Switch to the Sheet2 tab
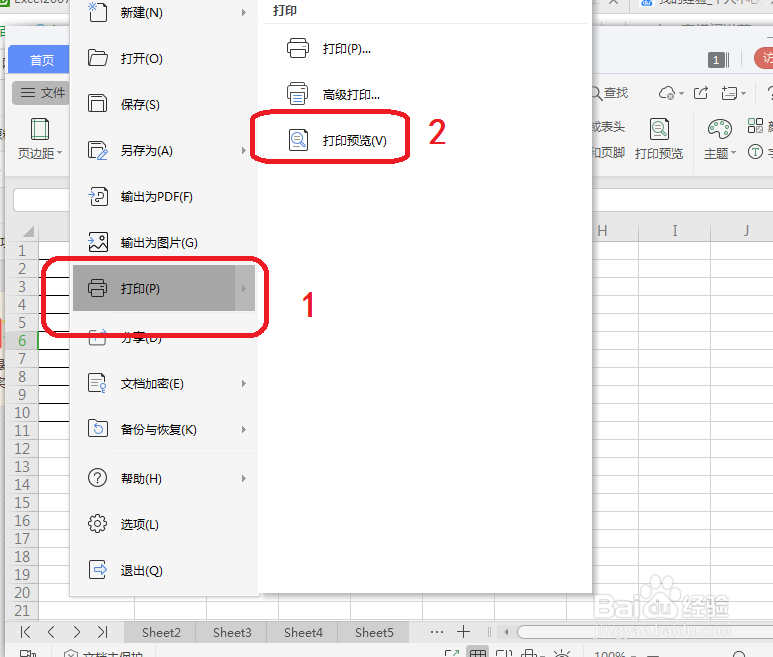 click(x=161, y=632)
